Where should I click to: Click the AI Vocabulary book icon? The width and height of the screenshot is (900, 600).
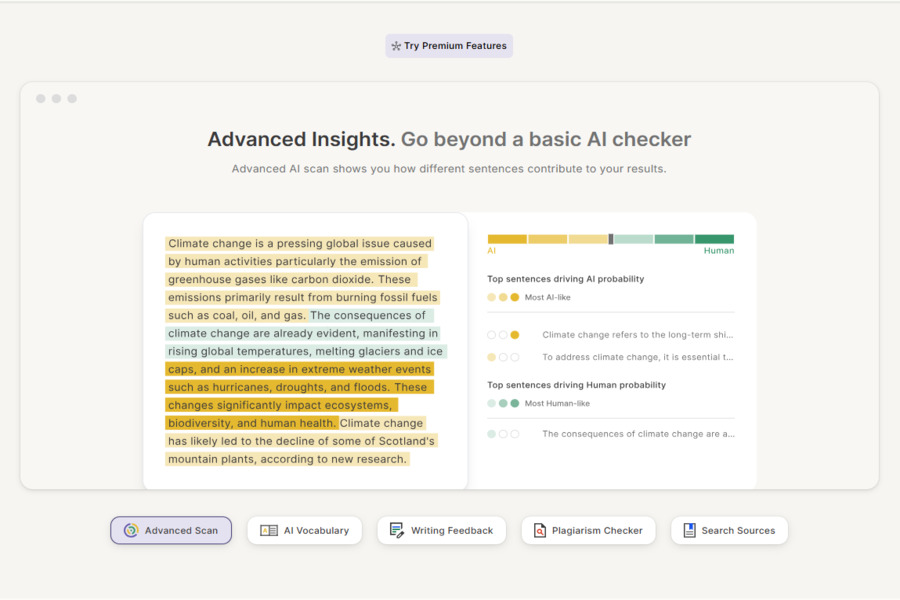coord(269,531)
